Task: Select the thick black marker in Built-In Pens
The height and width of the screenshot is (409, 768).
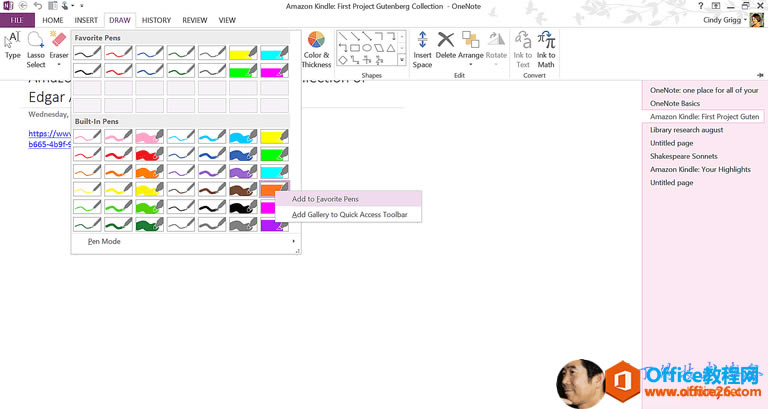Action: click(x=243, y=207)
